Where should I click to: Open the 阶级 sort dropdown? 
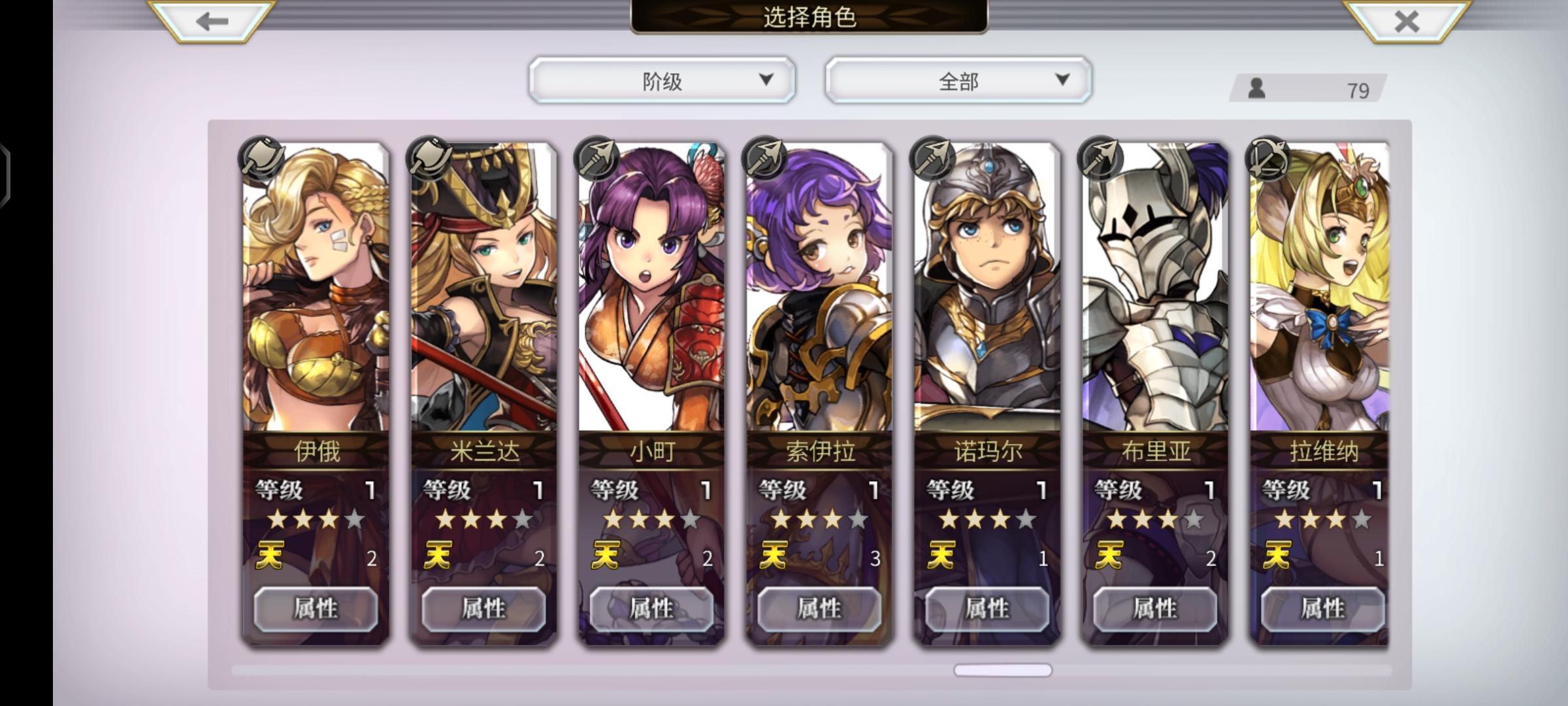tap(662, 80)
